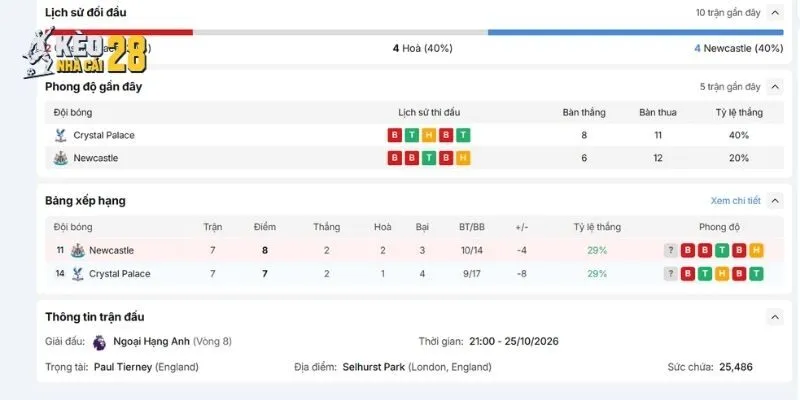Image resolution: width=800 pixels, height=400 pixels.
Task: Click rank 14 in Crystal Palace standings row
Action: tap(60, 274)
